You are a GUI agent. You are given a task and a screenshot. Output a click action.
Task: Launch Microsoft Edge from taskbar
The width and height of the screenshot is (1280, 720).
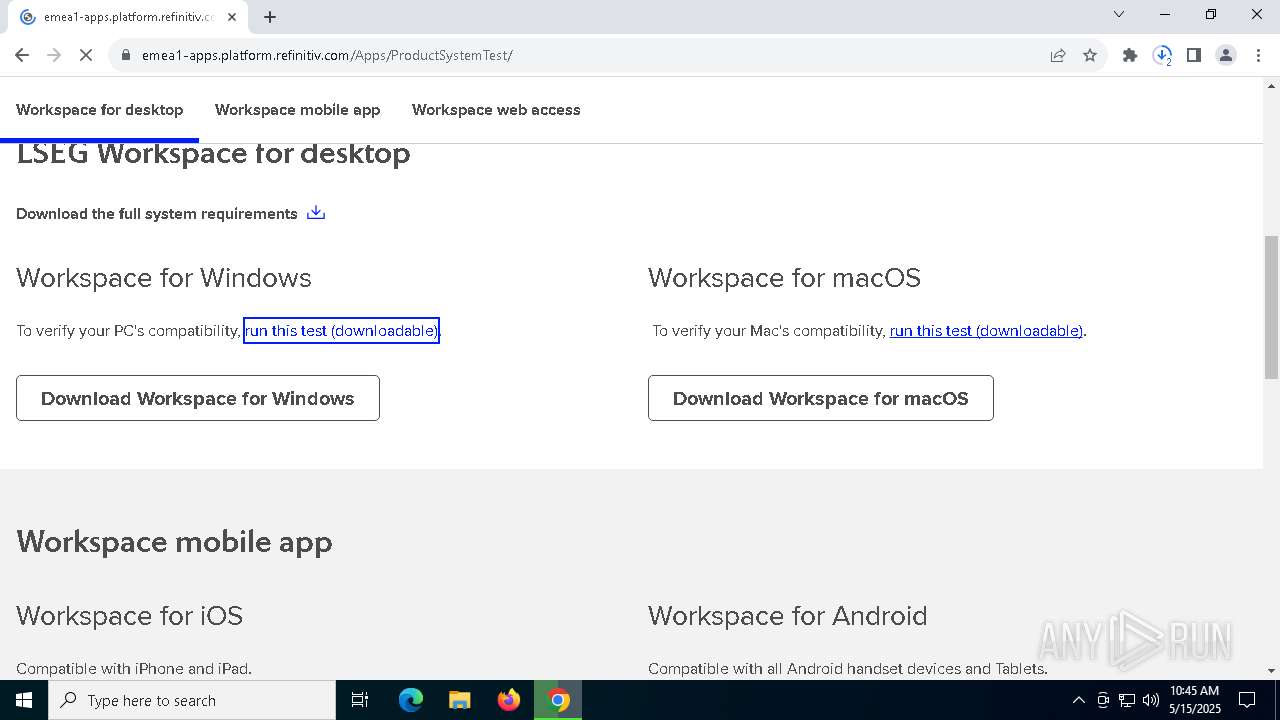[x=411, y=700]
